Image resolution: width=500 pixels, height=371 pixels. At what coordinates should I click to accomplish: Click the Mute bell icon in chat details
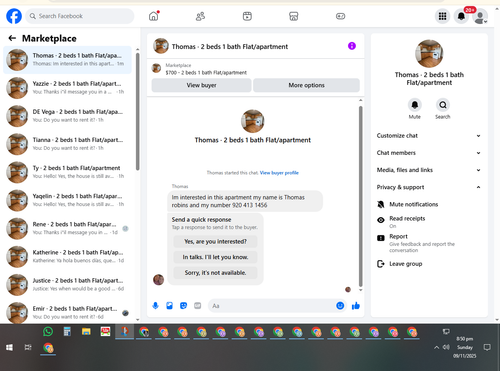coord(415,105)
